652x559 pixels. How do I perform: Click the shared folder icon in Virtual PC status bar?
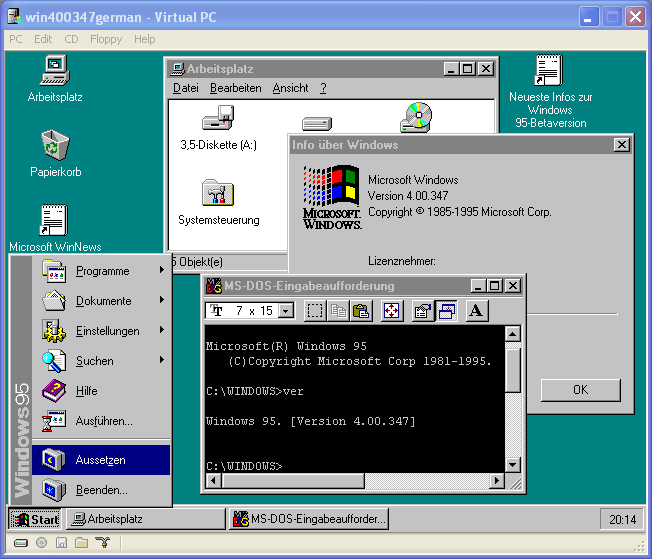tap(82, 542)
